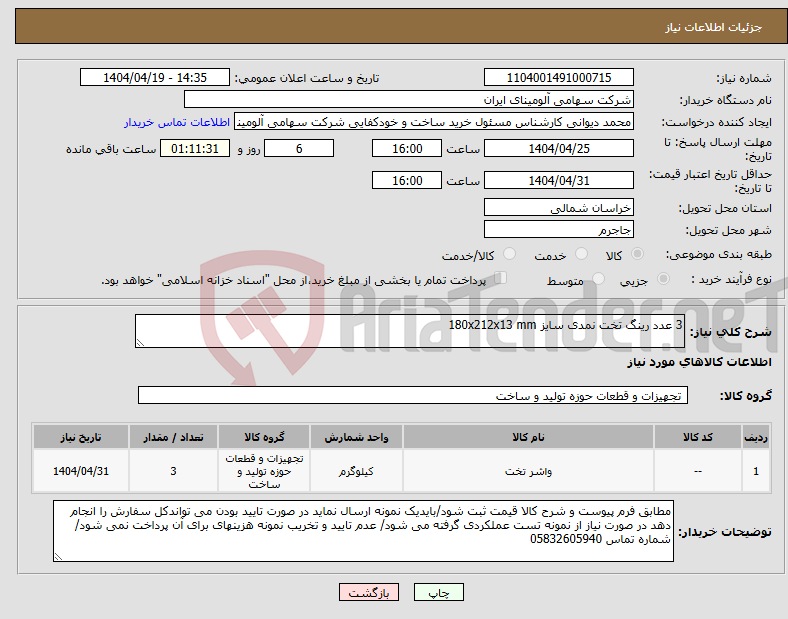Click the resize handle of description textarea
The width and height of the screenshot is (788, 619).
click(140, 343)
